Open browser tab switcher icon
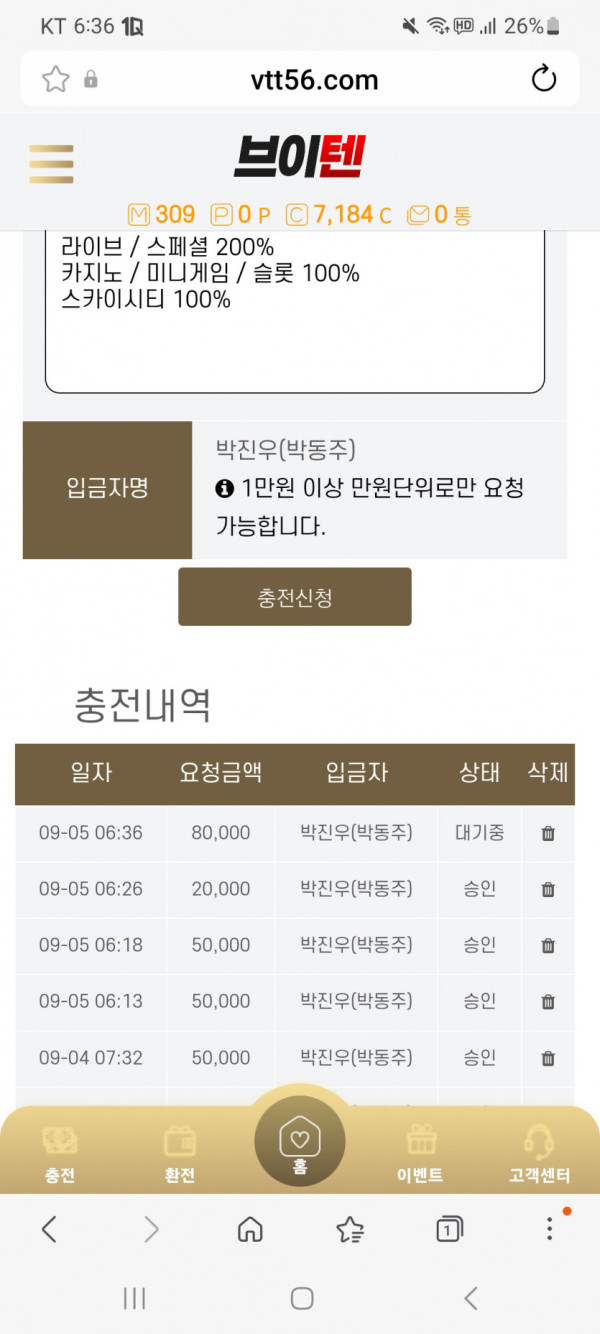 click(x=450, y=1229)
